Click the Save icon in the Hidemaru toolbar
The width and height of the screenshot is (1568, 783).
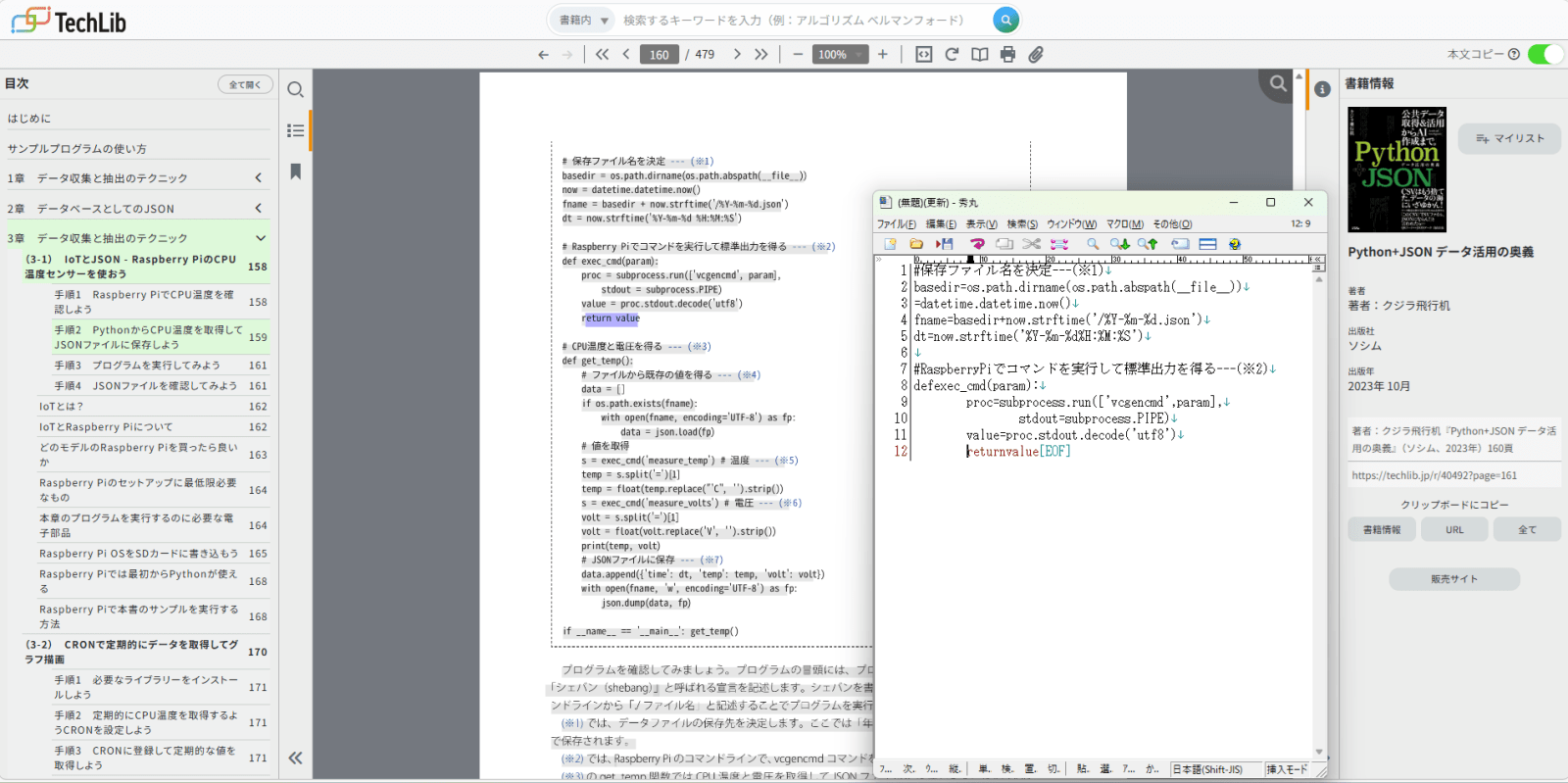[x=945, y=244]
